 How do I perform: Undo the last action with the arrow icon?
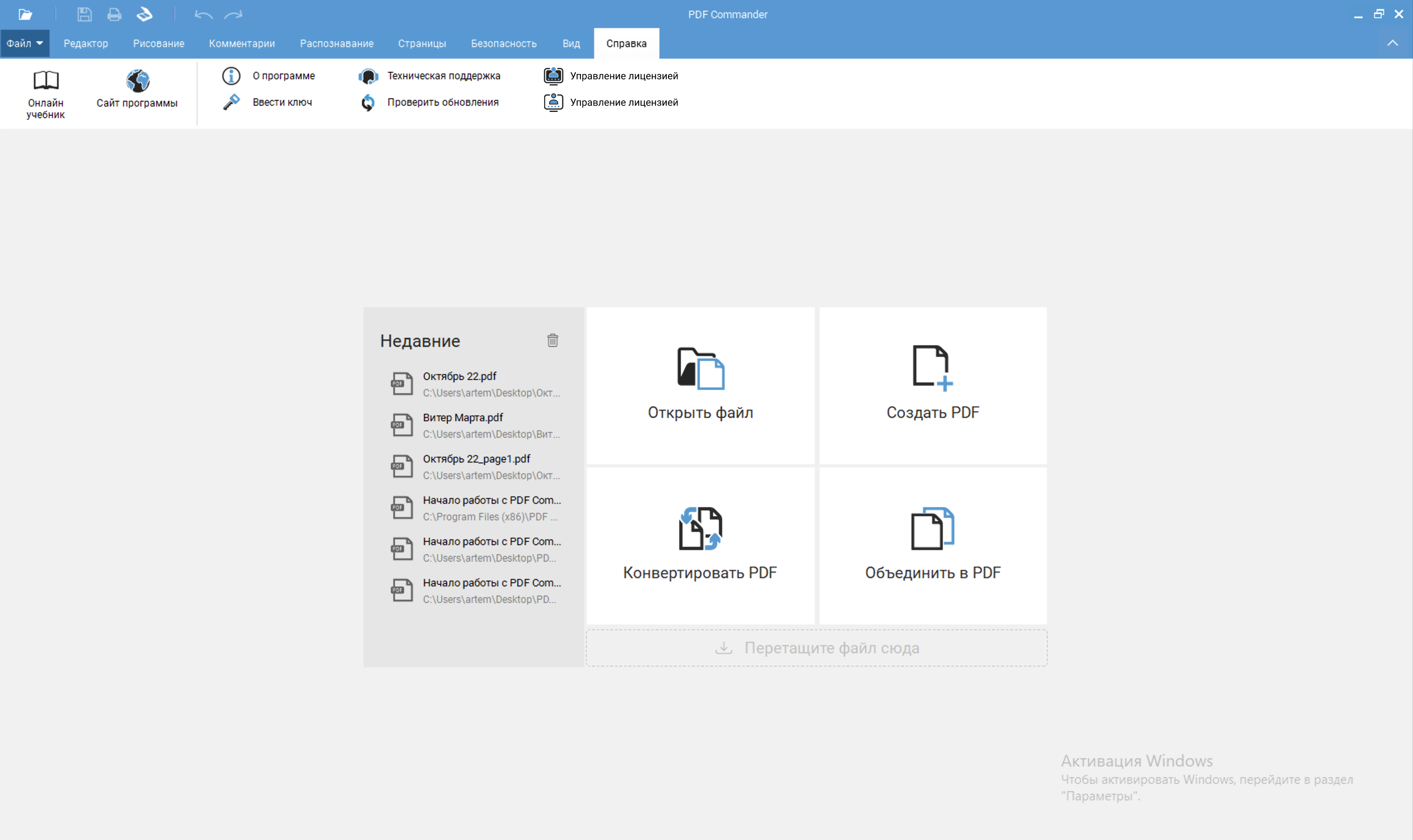[x=203, y=14]
